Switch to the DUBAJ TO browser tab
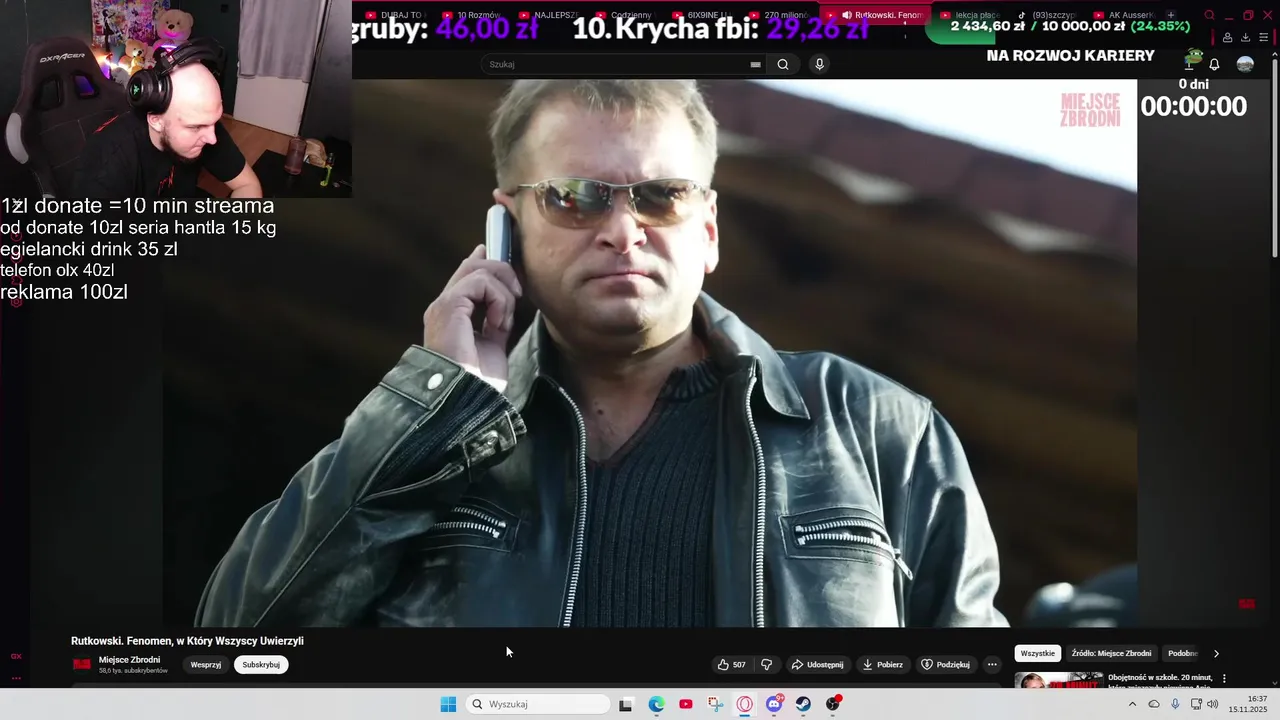Screen dimensions: 1280x720 coord(396,15)
